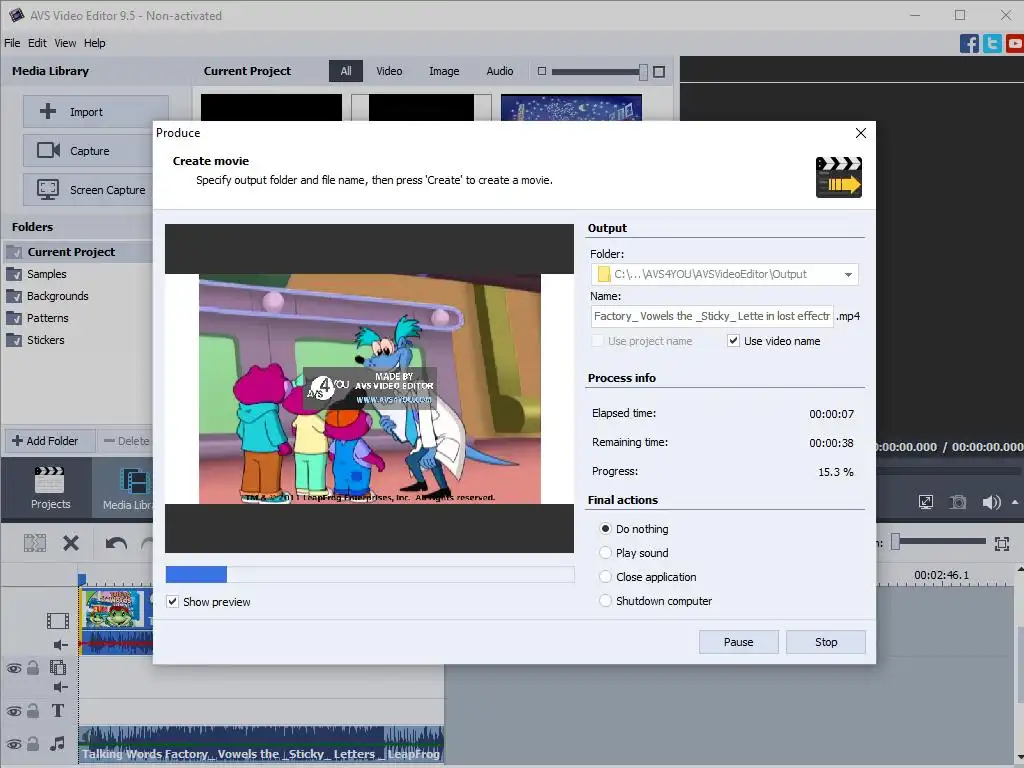Close the Produce dialog

pyautogui.click(x=861, y=133)
